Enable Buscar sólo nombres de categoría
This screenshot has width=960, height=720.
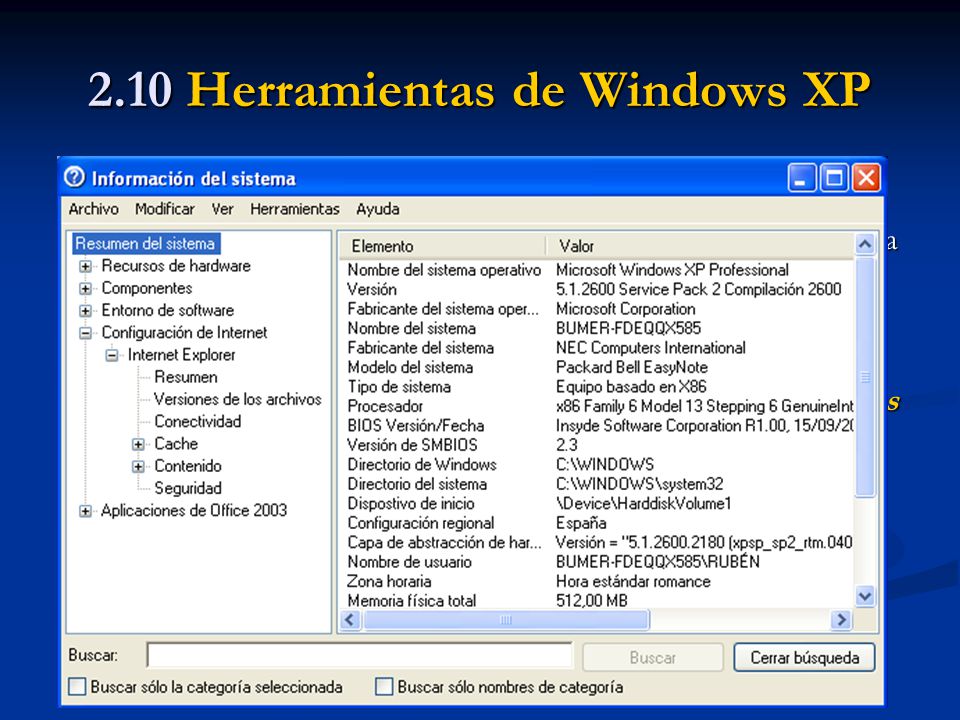coord(384,687)
